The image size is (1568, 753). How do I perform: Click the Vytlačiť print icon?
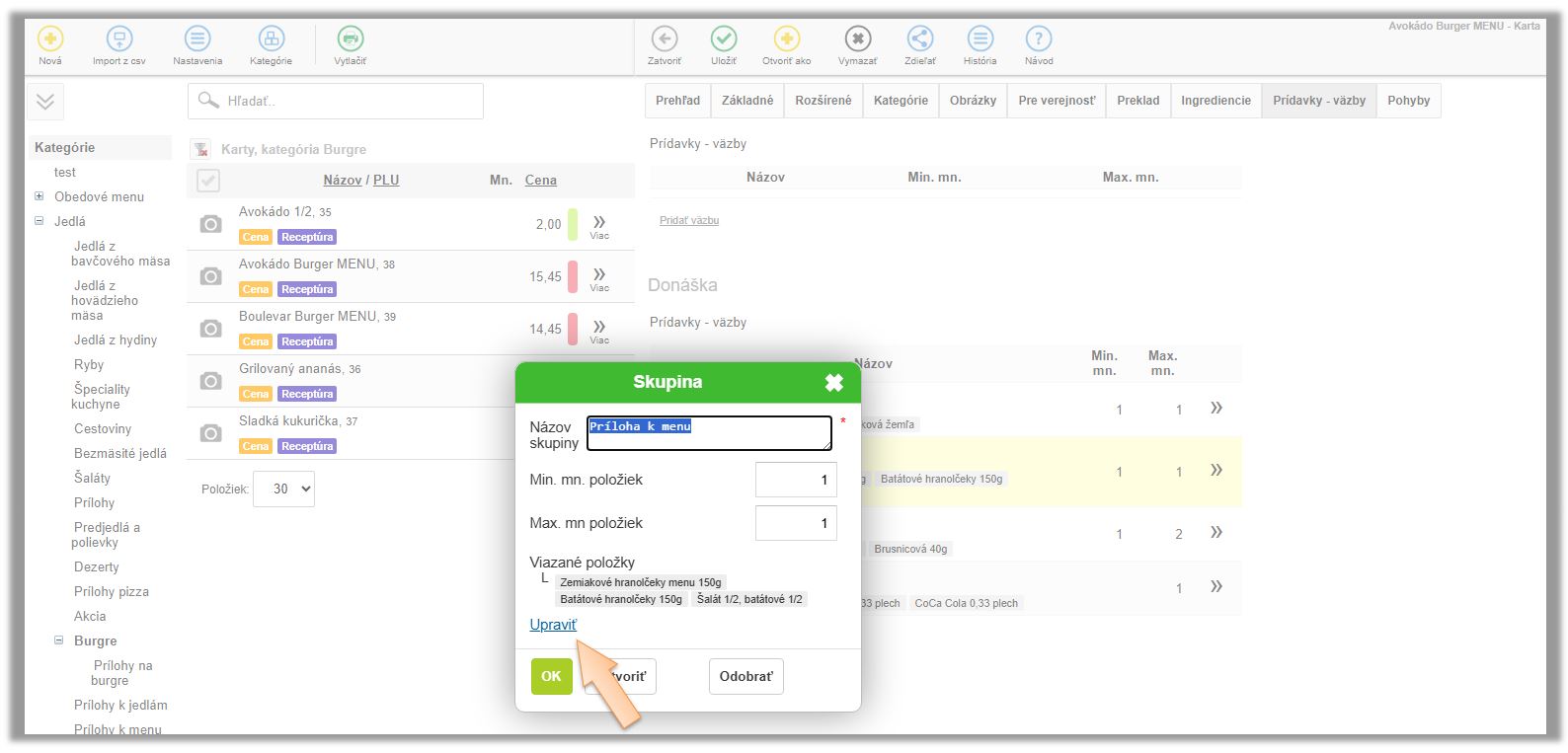[x=350, y=39]
